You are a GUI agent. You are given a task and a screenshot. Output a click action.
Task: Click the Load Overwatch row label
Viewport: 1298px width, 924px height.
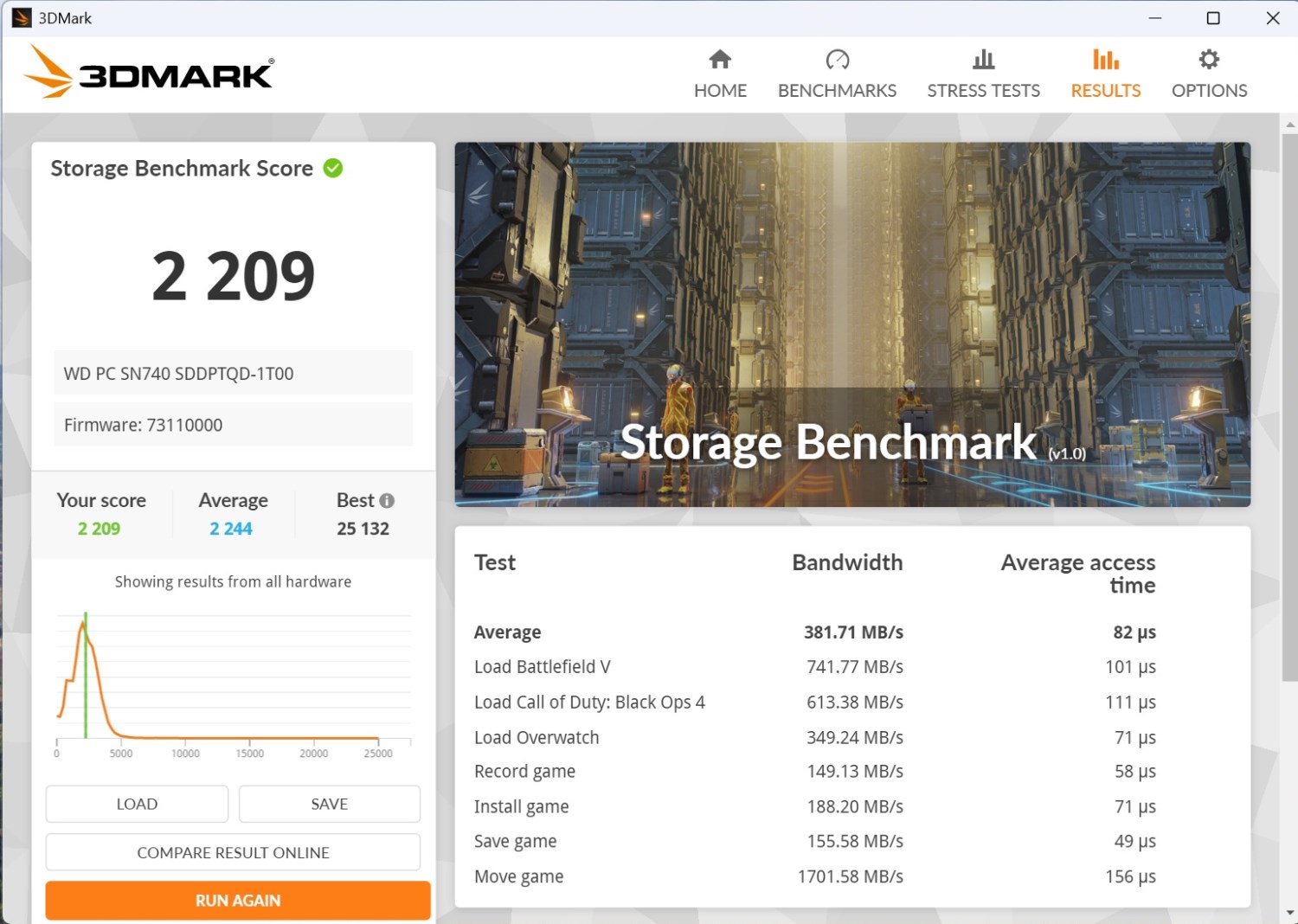pos(537,737)
